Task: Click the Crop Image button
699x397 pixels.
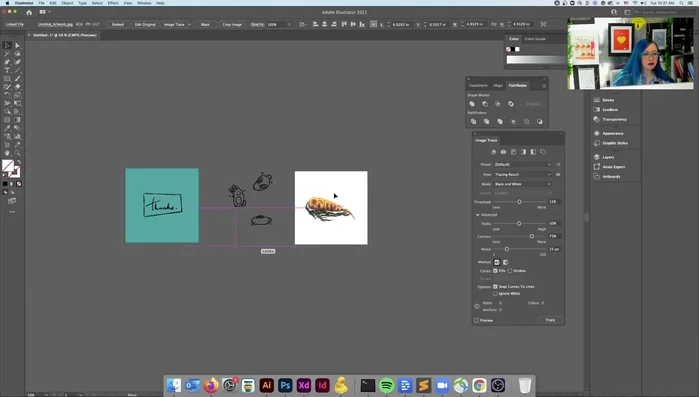Action: [x=232, y=25]
